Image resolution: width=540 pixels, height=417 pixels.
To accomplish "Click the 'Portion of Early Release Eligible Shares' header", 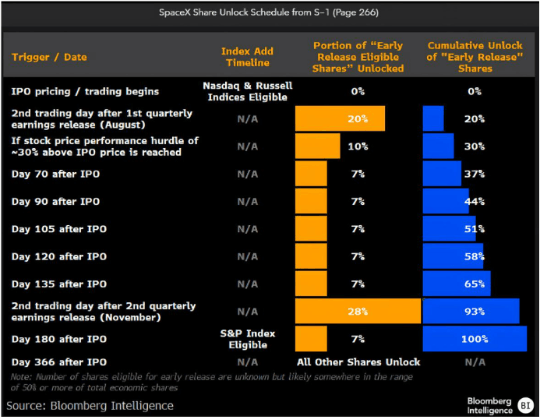I will coord(358,57).
